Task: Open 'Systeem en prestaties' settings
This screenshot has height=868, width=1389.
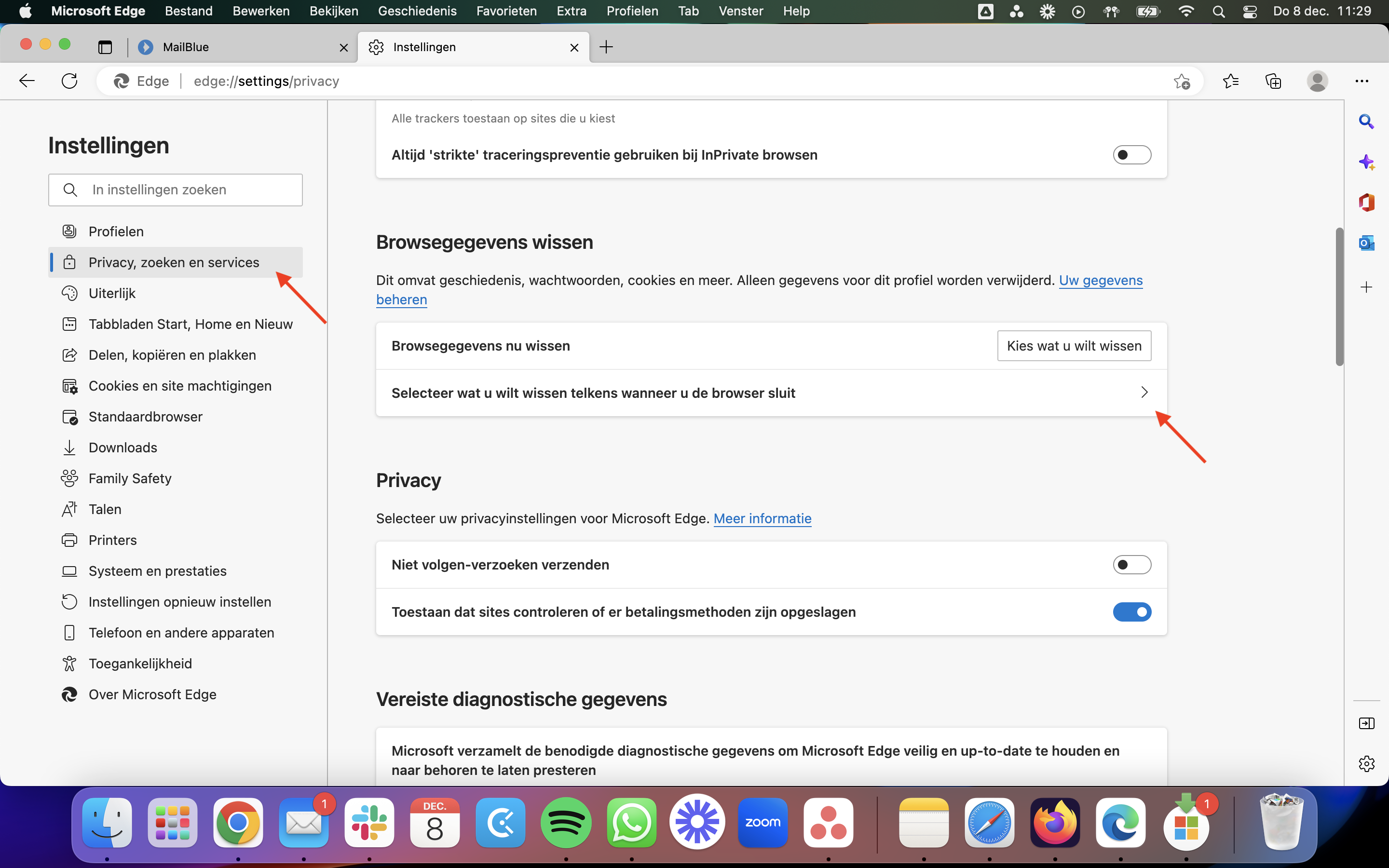Action: tap(176, 571)
